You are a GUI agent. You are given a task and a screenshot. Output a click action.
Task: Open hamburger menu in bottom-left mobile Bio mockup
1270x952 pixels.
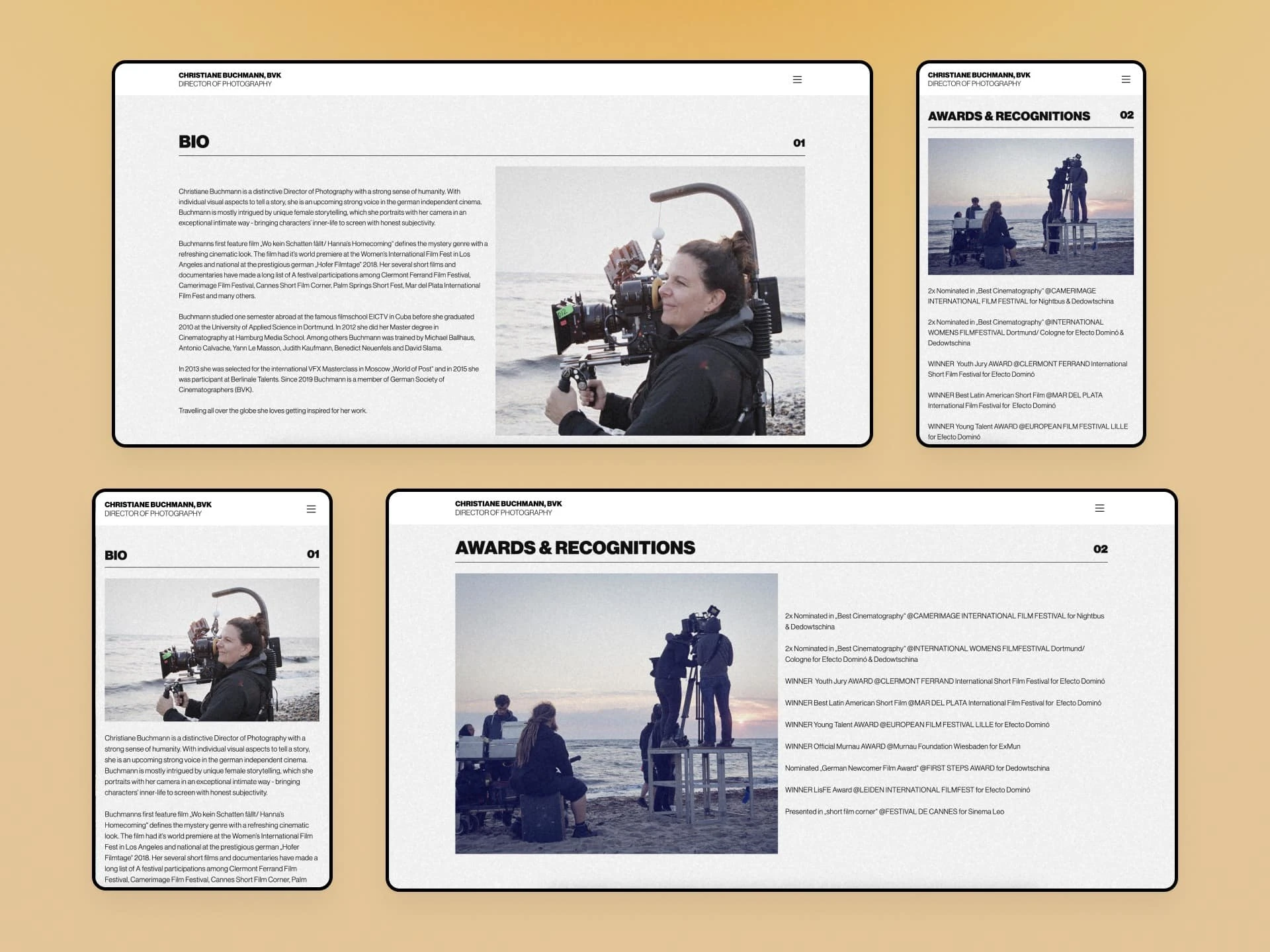(311, 509)
